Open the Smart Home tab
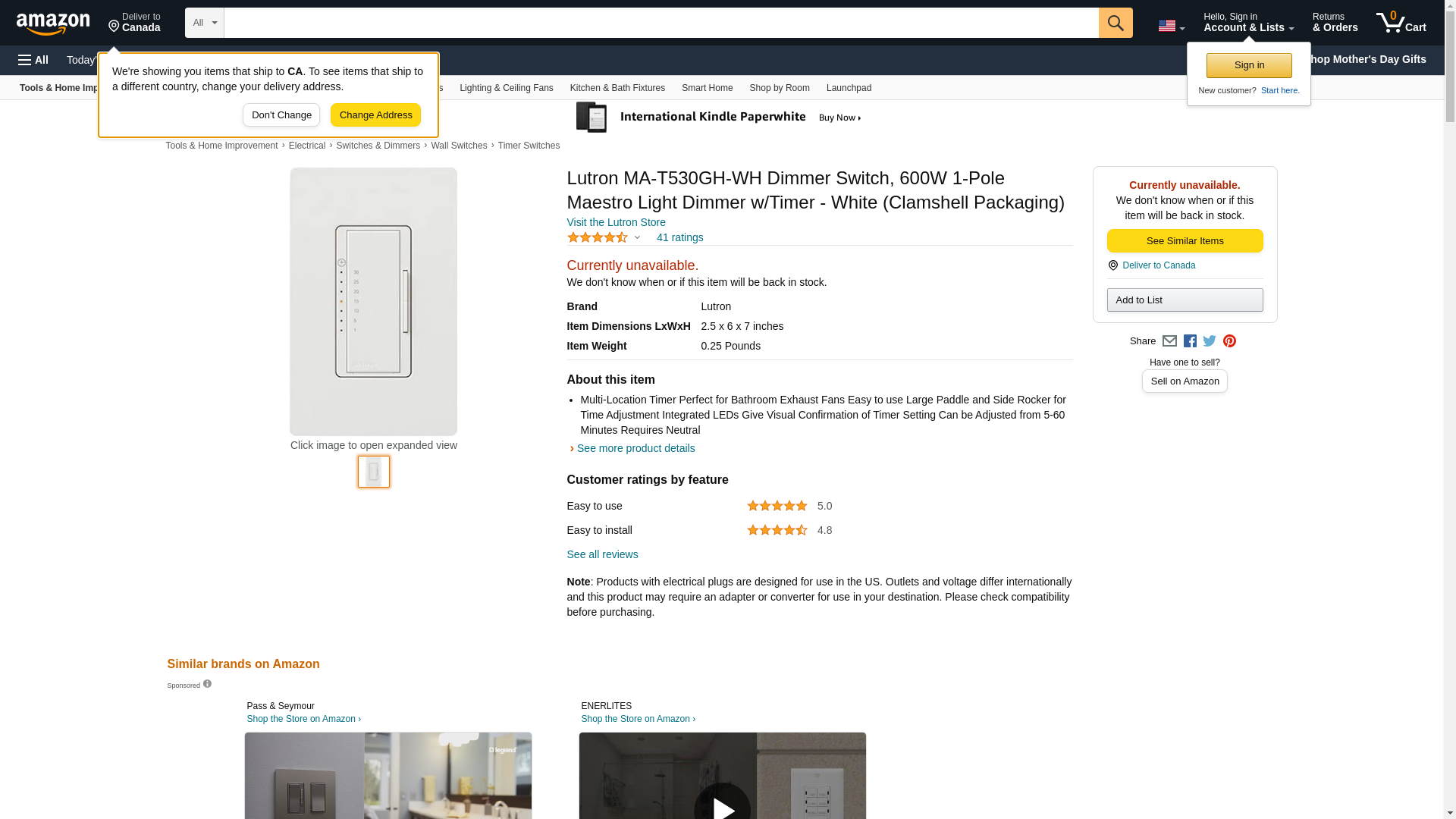1456x819 pixels. click(x=707, y=88)
